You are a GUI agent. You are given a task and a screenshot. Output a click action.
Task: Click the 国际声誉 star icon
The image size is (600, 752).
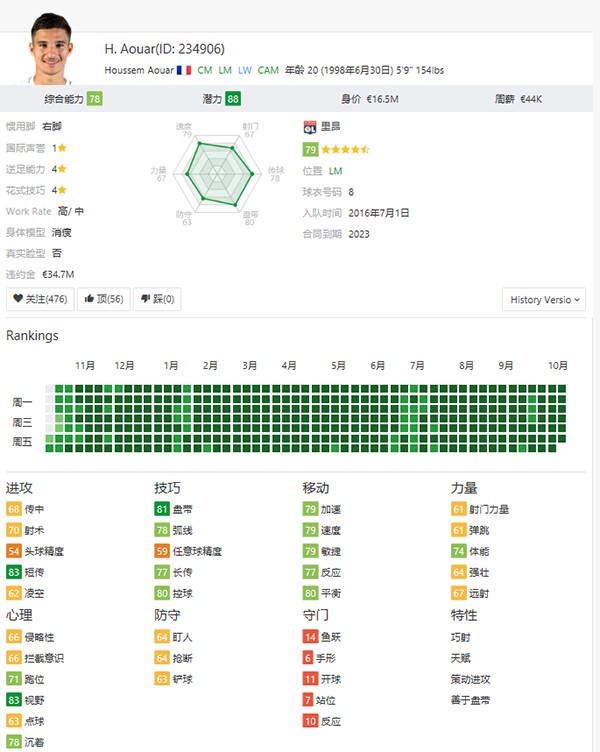(64, 148)
